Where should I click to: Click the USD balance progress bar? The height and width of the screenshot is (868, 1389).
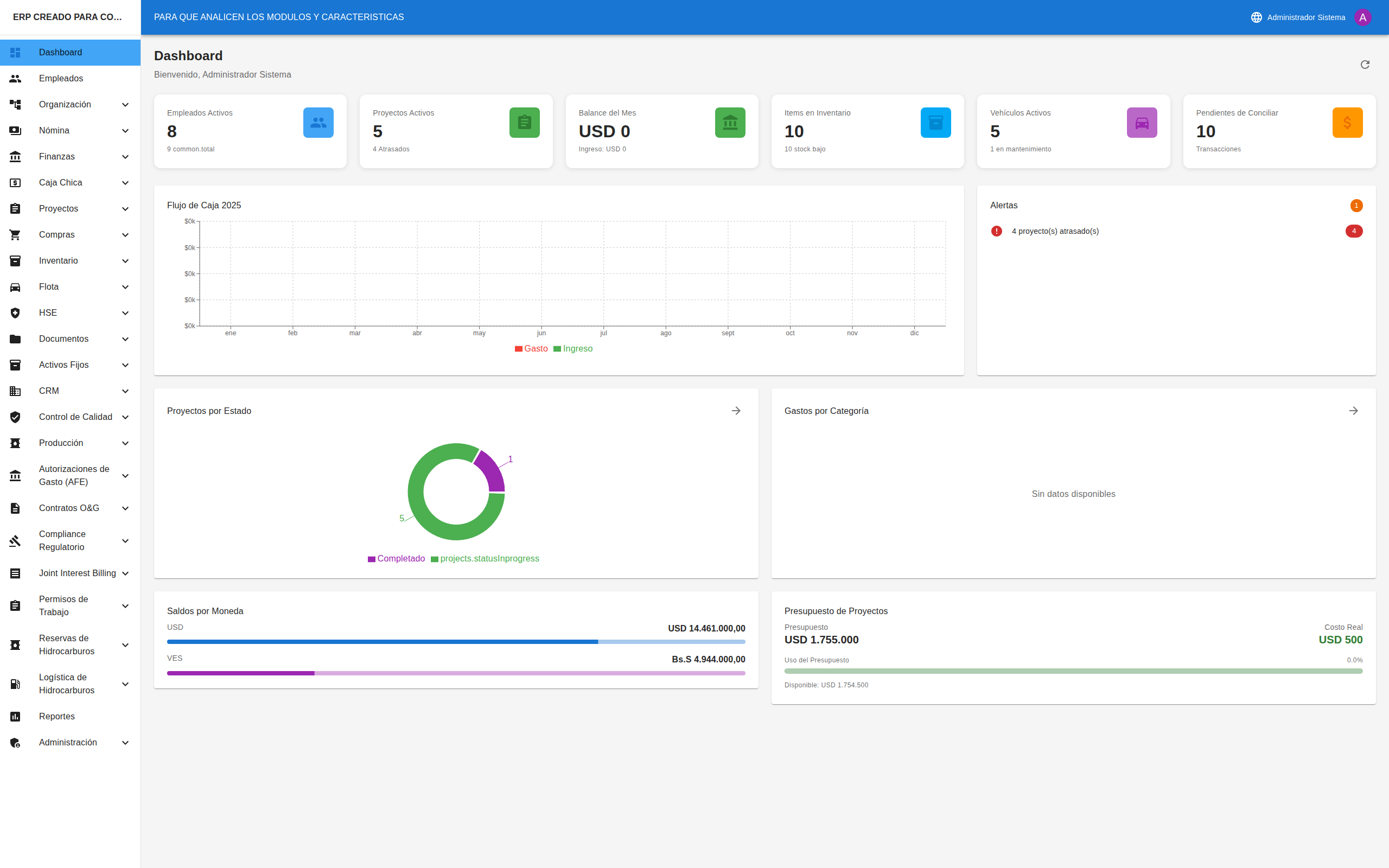click(455, 641)
